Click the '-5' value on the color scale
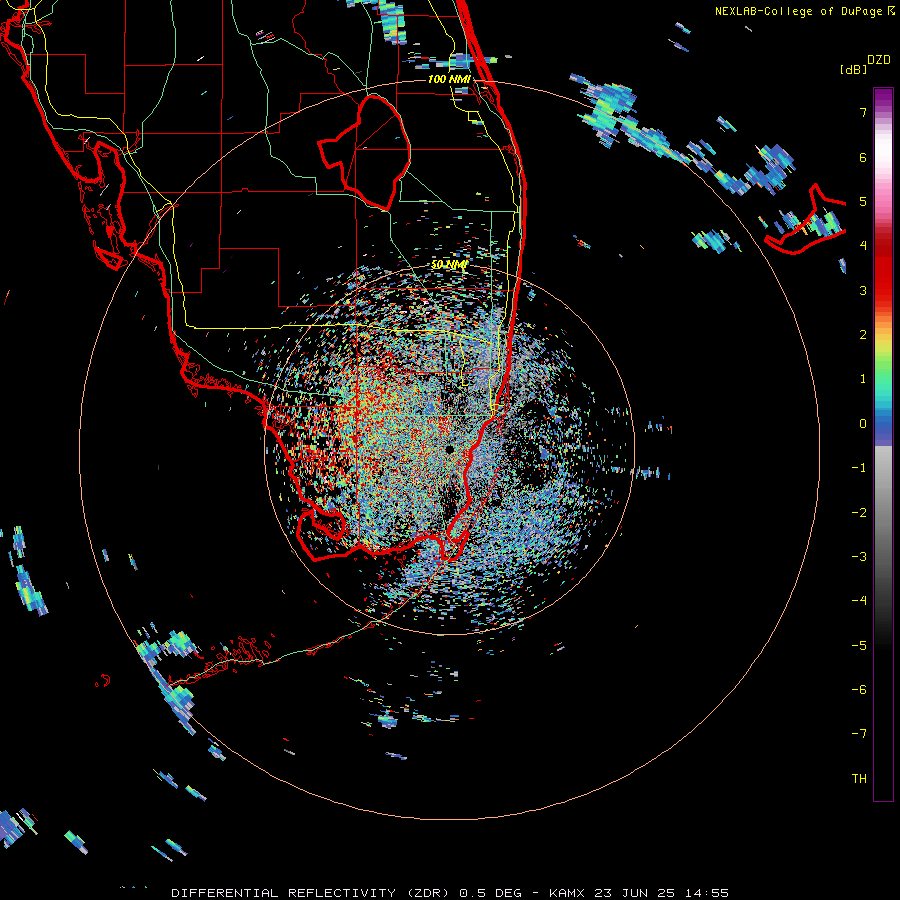Screen dimensions: 900x900 859,646
